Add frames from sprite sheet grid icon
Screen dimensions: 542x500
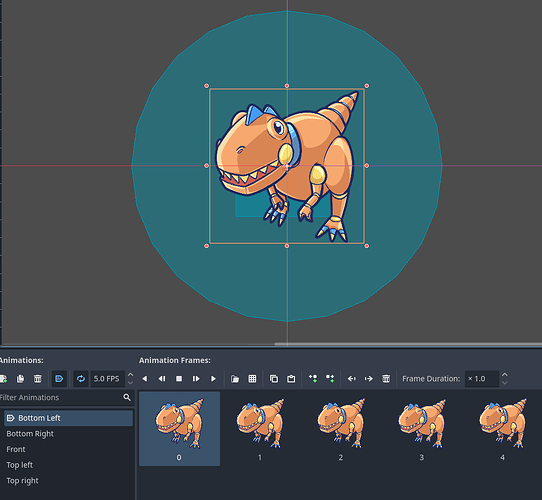[252, 379]
